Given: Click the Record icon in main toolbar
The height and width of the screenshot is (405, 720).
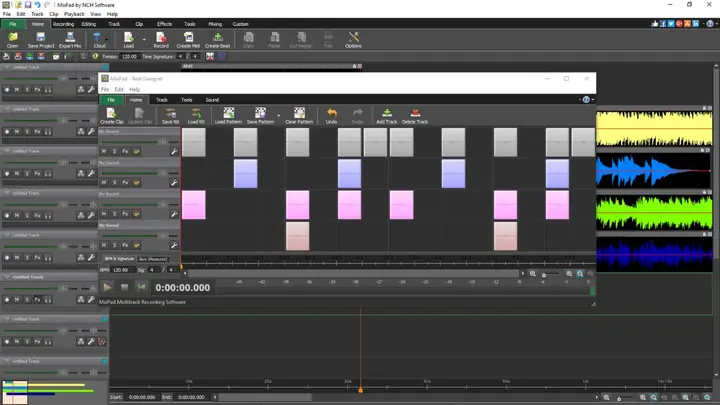Looking at the screenshot, I should 161,40.
